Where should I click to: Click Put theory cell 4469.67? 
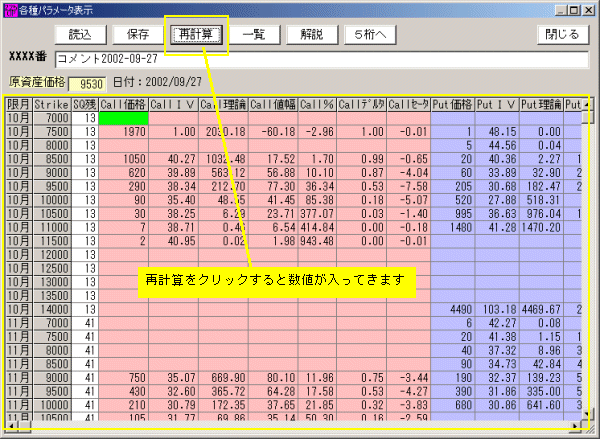[541, 310]
